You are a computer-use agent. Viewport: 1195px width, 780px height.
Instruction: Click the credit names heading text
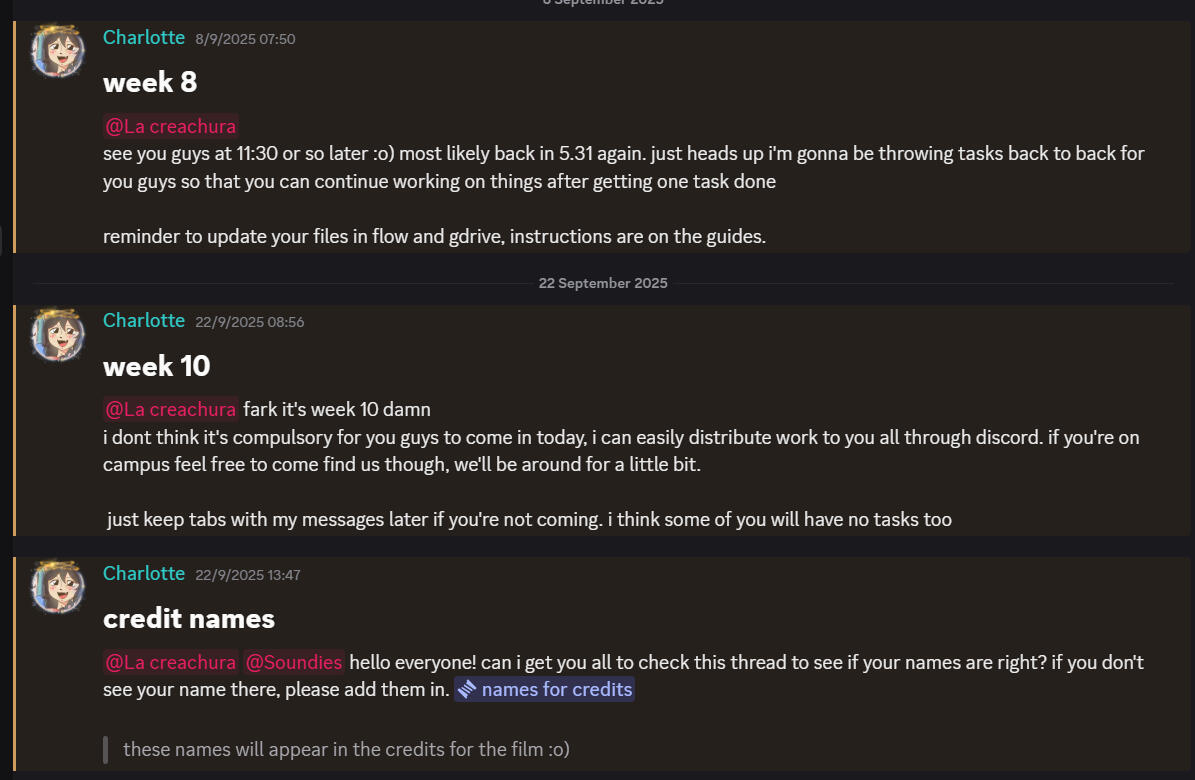[189, 619]
